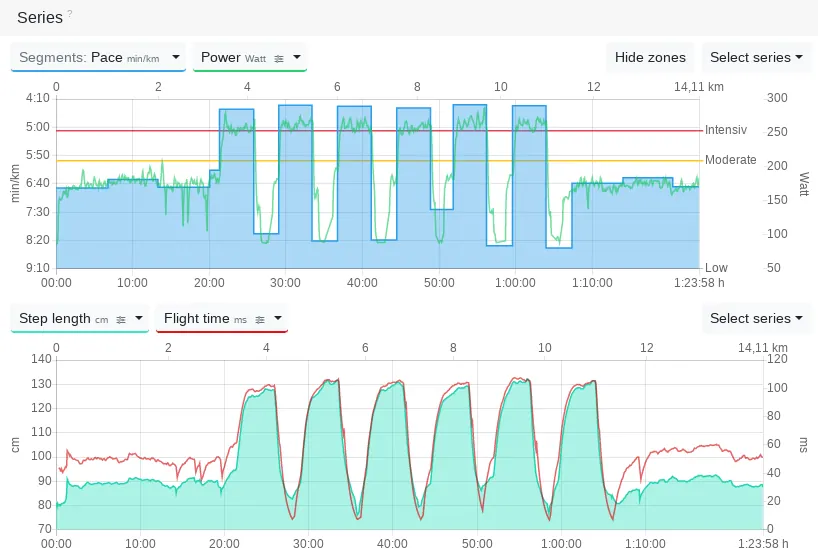This screenshot has width=818, height=560.
Task: Click the 4:10 pace axis label
Action: pyautogui.click(x=38, y=98)
